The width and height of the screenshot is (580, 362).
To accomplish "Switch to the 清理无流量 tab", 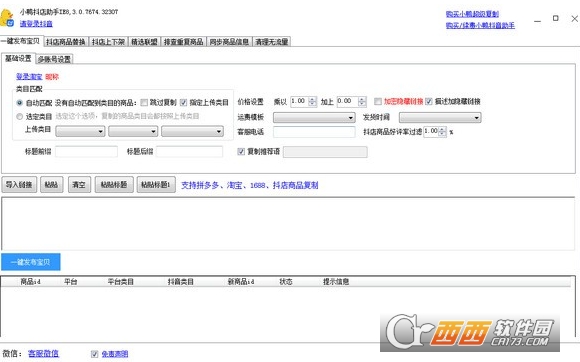I will point(272,42).
